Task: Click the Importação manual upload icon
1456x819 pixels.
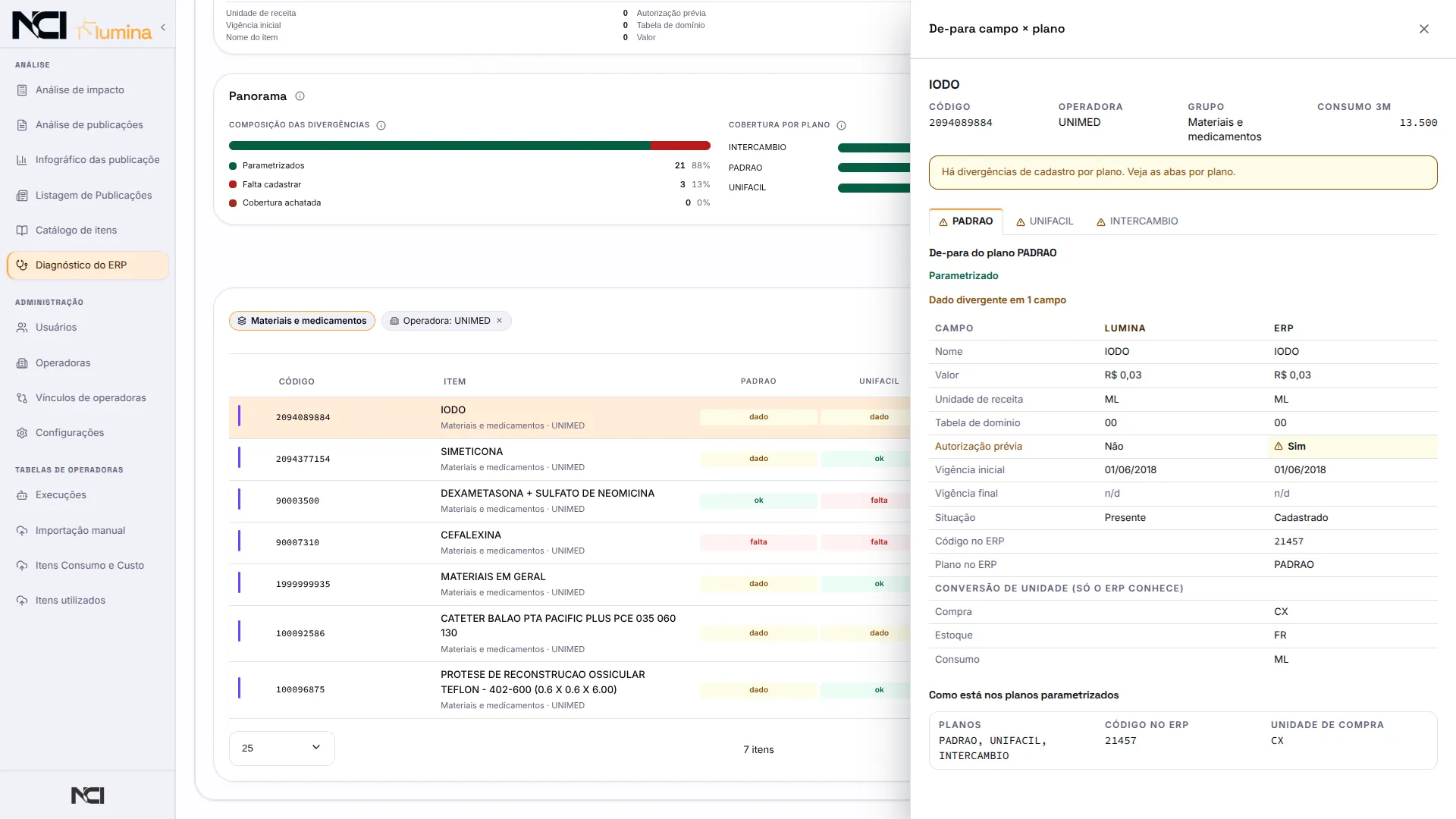Action: click(22, 531)
